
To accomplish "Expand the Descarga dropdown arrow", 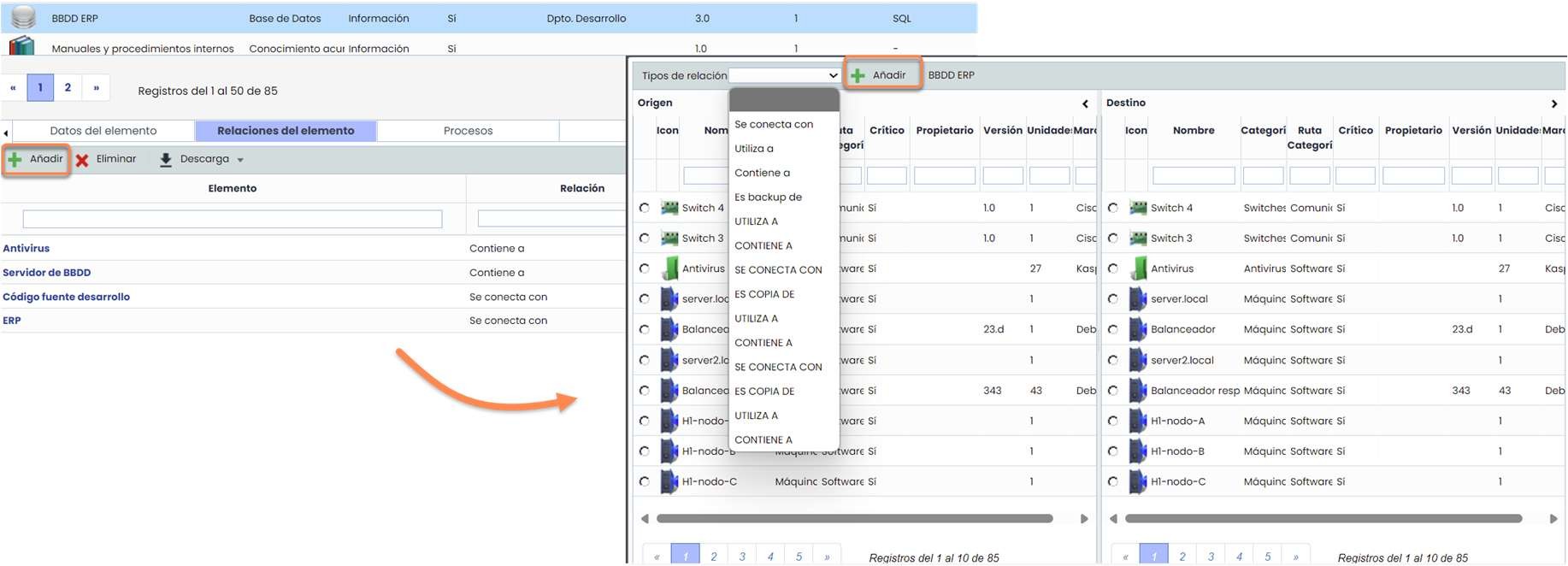I will coord(240,160).
